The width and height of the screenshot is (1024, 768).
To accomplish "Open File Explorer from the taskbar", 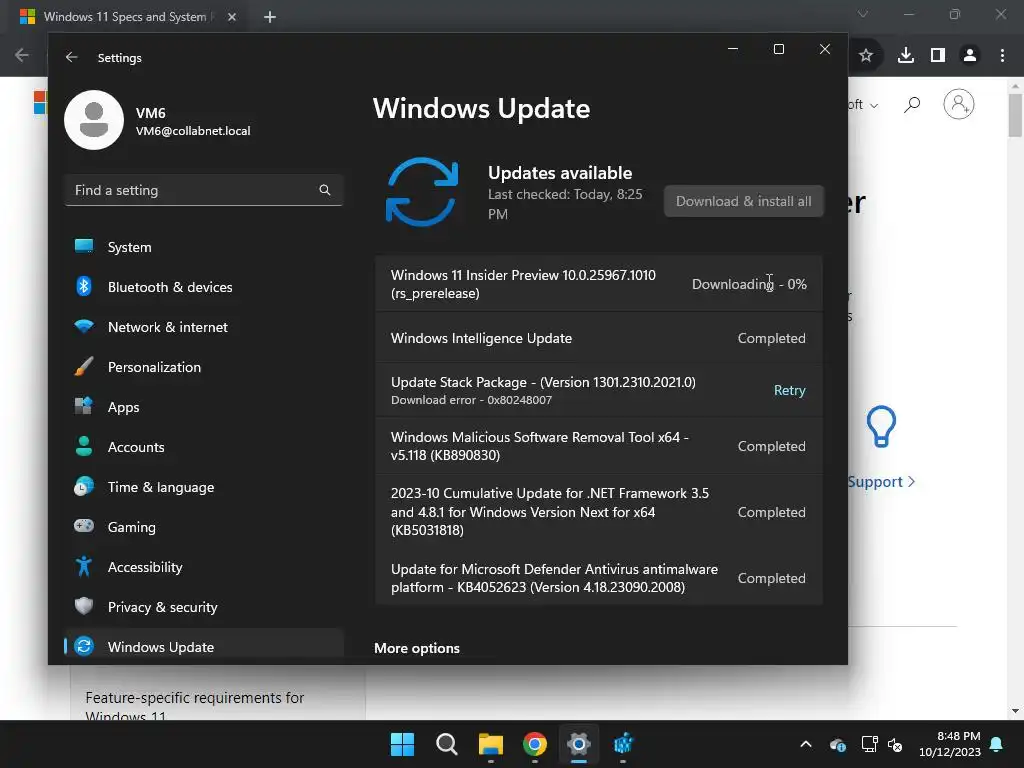I will point(490,744).
